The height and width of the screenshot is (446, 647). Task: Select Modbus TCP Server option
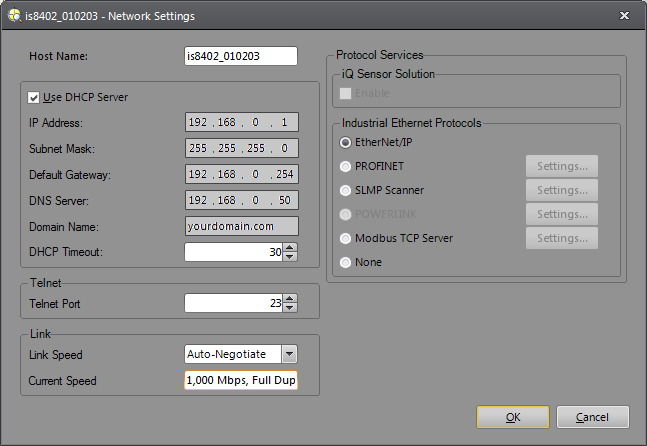(347, 238)
